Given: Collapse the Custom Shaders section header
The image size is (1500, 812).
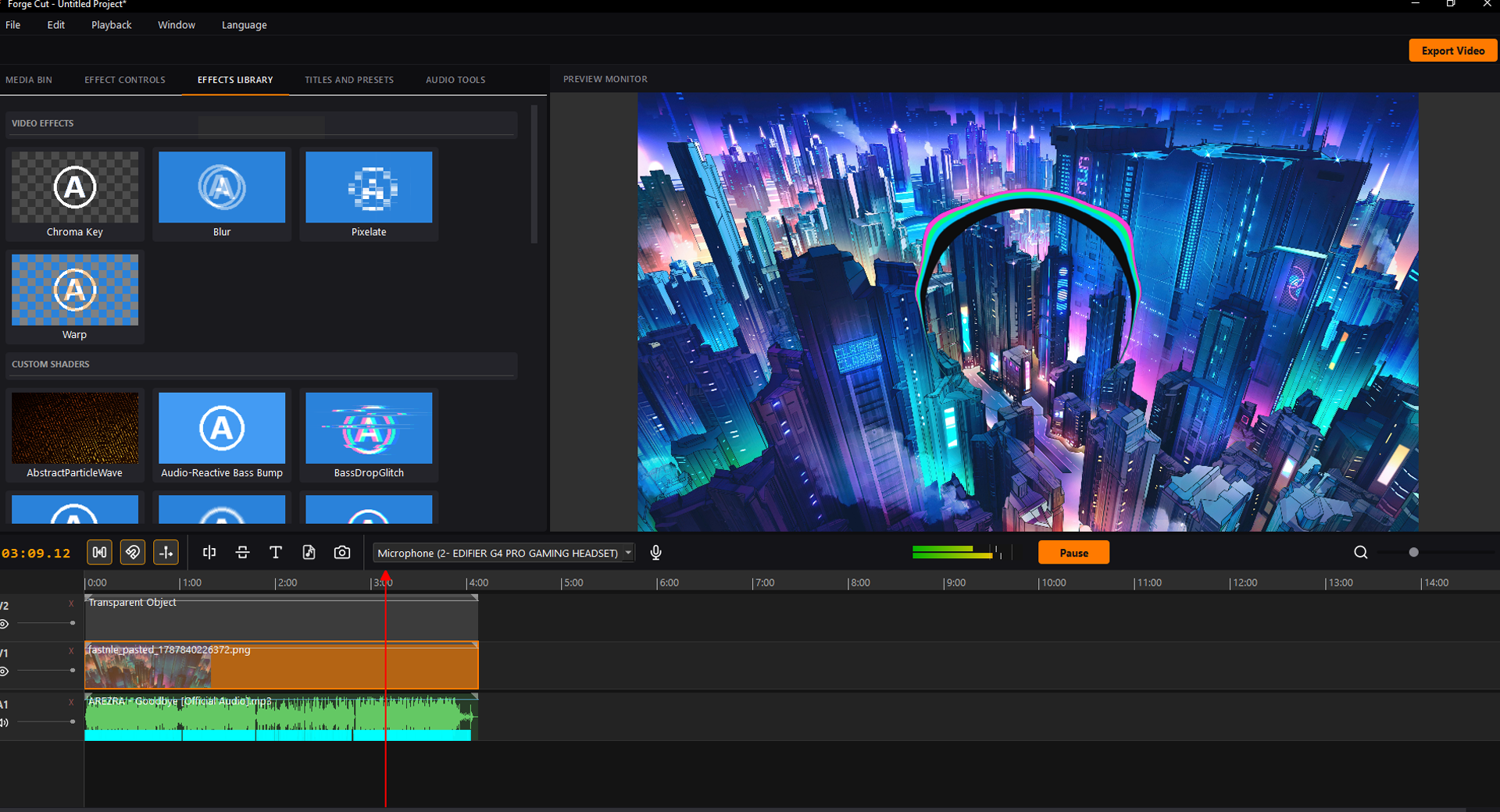Looking at the screenshot, I should tap(262, 365).
